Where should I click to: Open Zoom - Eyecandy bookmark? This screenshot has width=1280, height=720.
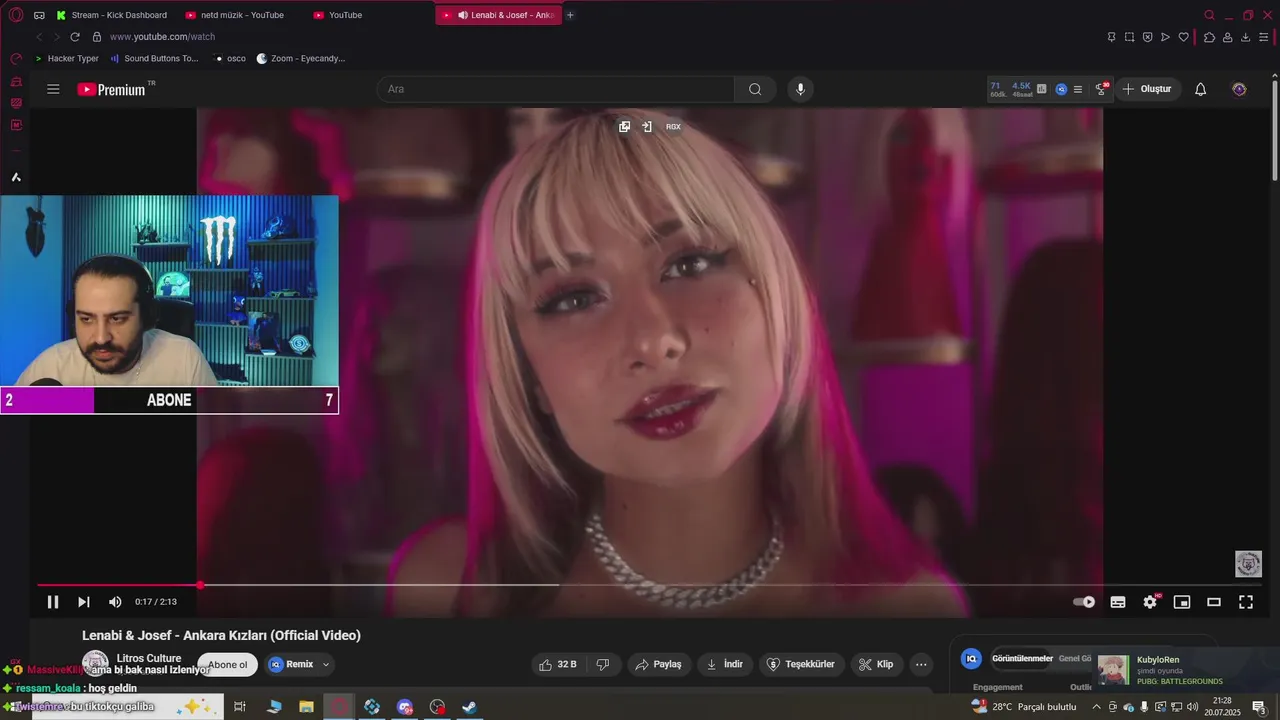[301, 59]
